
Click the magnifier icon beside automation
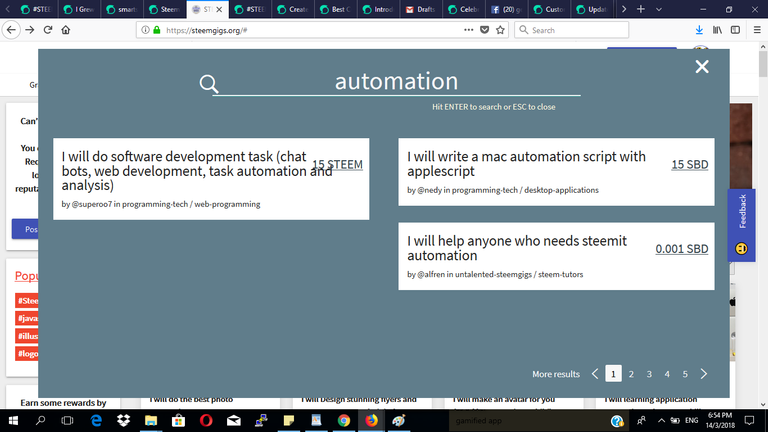click(209, 84)
